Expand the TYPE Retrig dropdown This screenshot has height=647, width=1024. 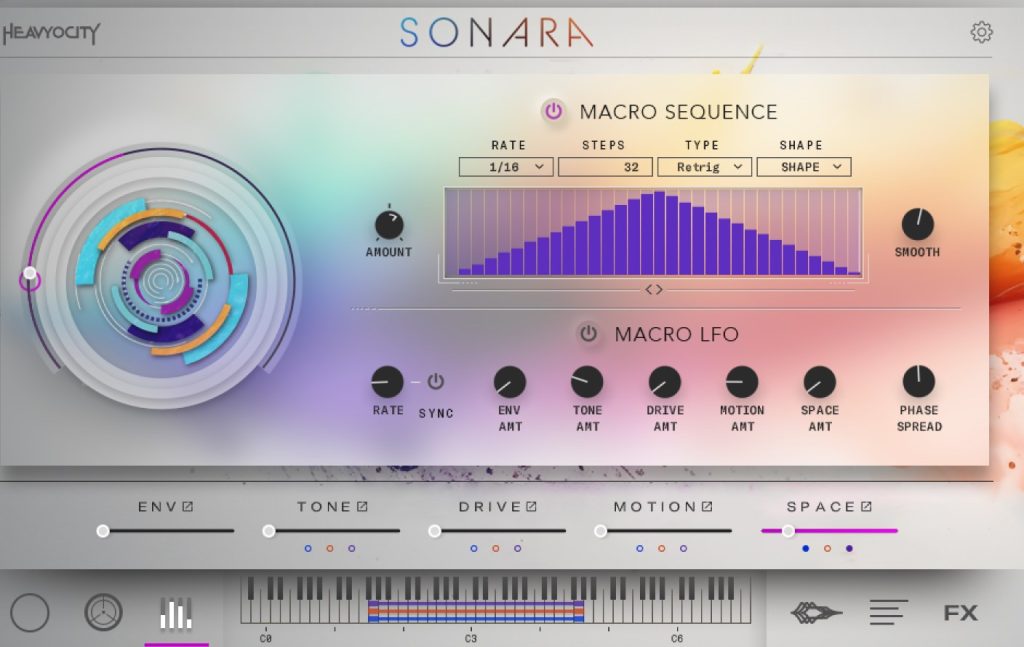click(x=704, y=167)
